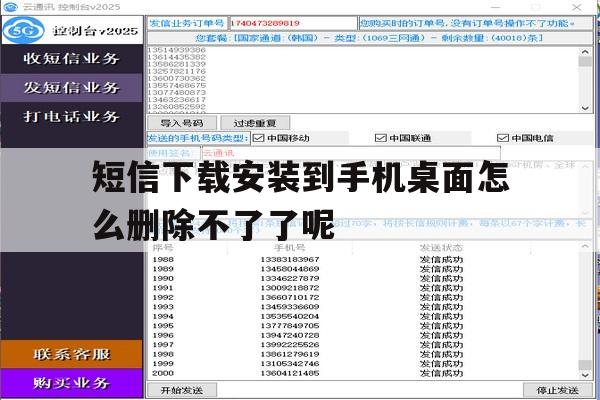Select phone number 13557468675 in list
Screen dimensions: 600x400
tap(176, 85)
